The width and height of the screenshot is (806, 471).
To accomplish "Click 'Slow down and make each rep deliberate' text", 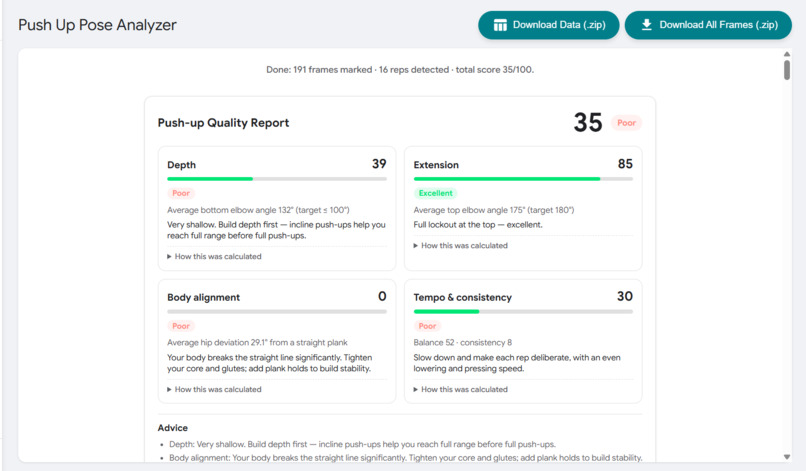I will click(x=517, y=363).
